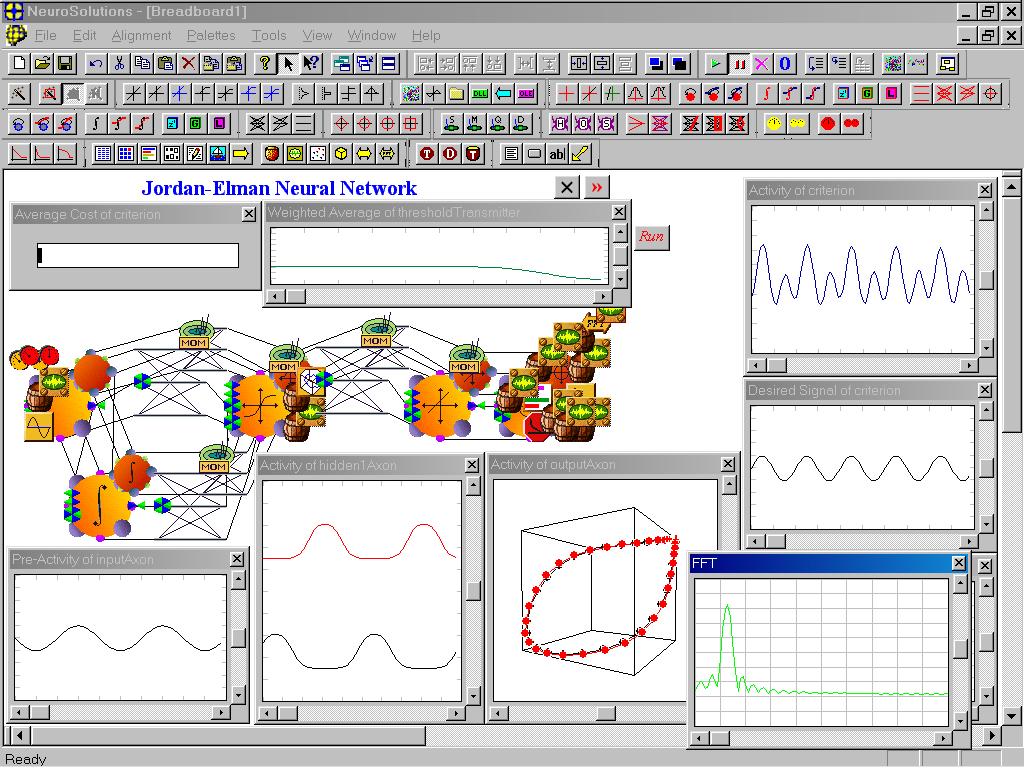Viewport: 1024px width, 768px height.
Task: Select the magenta OLE component icon
Action: coord(526,93)
